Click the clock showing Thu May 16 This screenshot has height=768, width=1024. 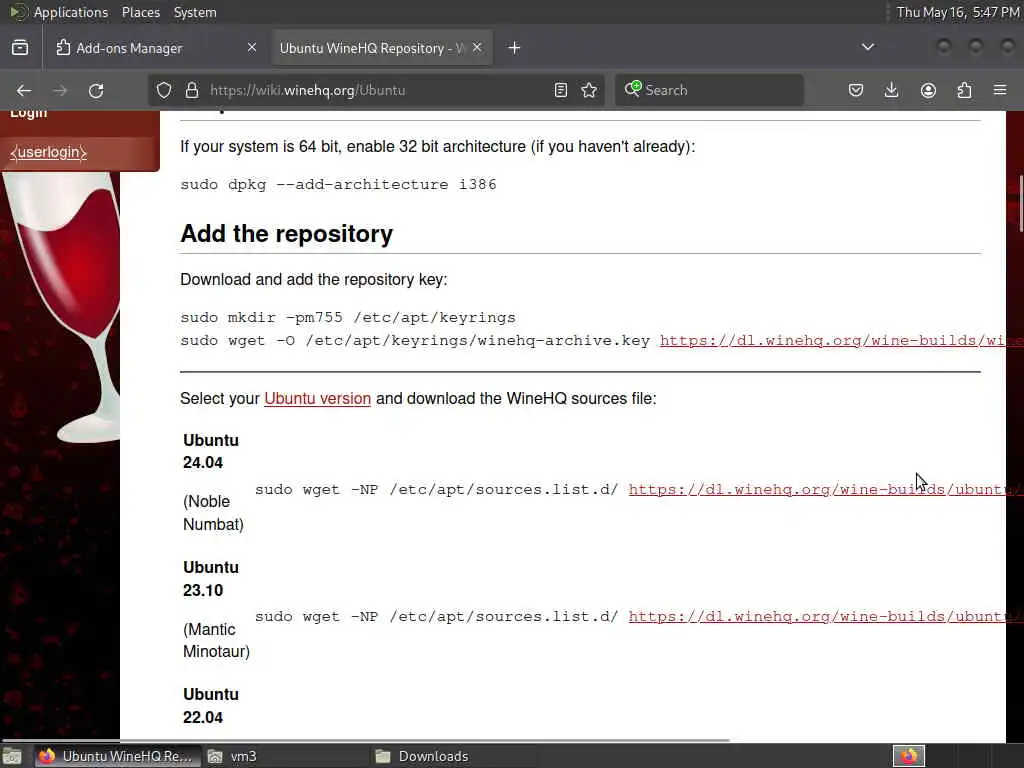[x=957, y=12]
